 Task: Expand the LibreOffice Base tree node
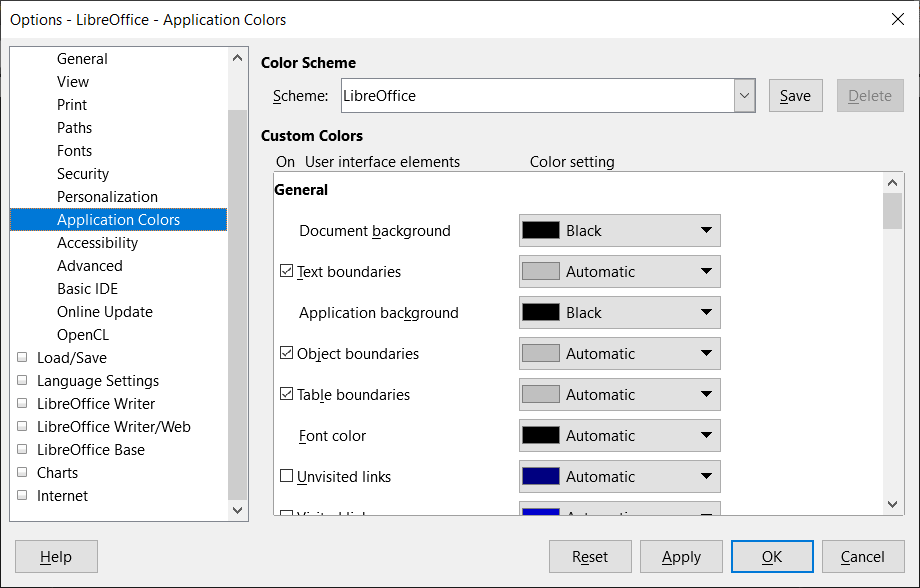tap(22, 449)
